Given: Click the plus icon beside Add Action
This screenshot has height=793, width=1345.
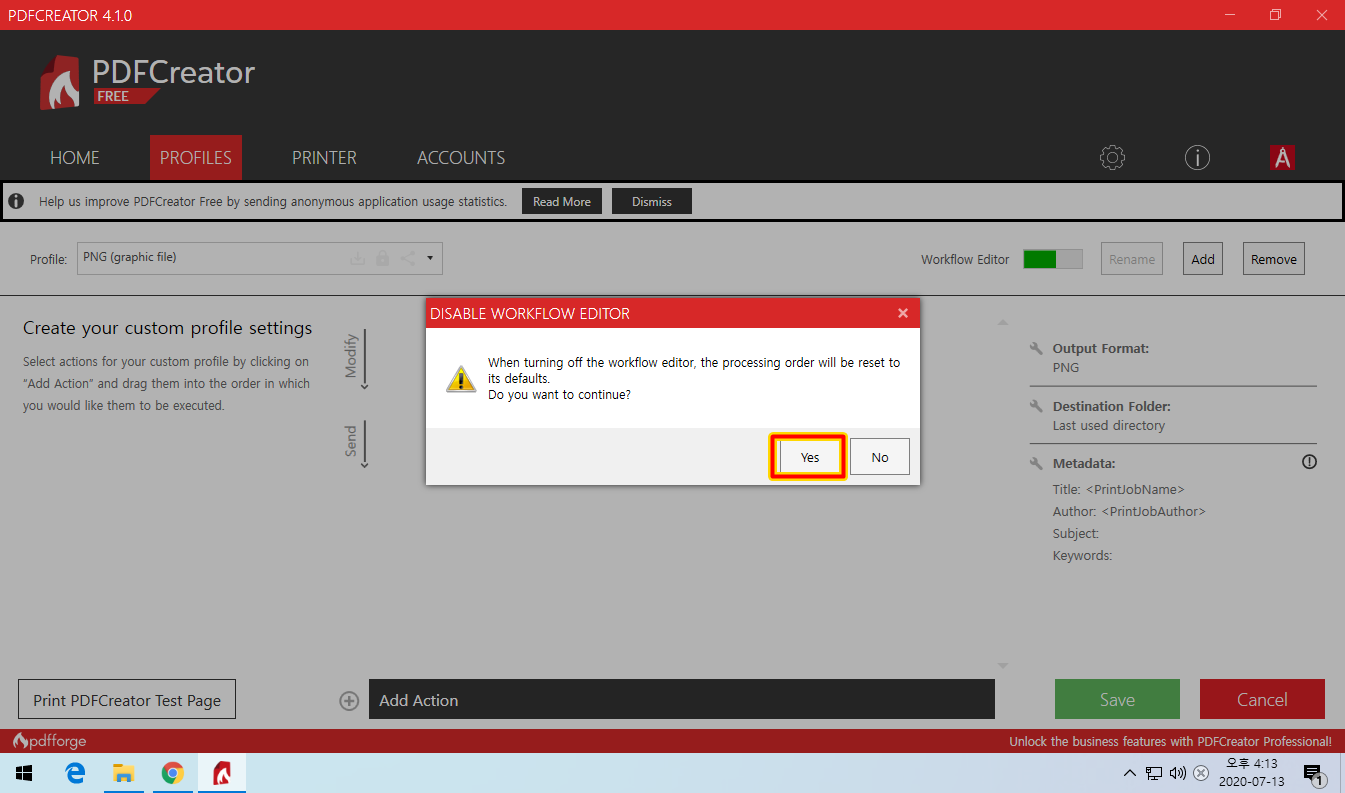Looking at the screenshot, I should [349, 701].
